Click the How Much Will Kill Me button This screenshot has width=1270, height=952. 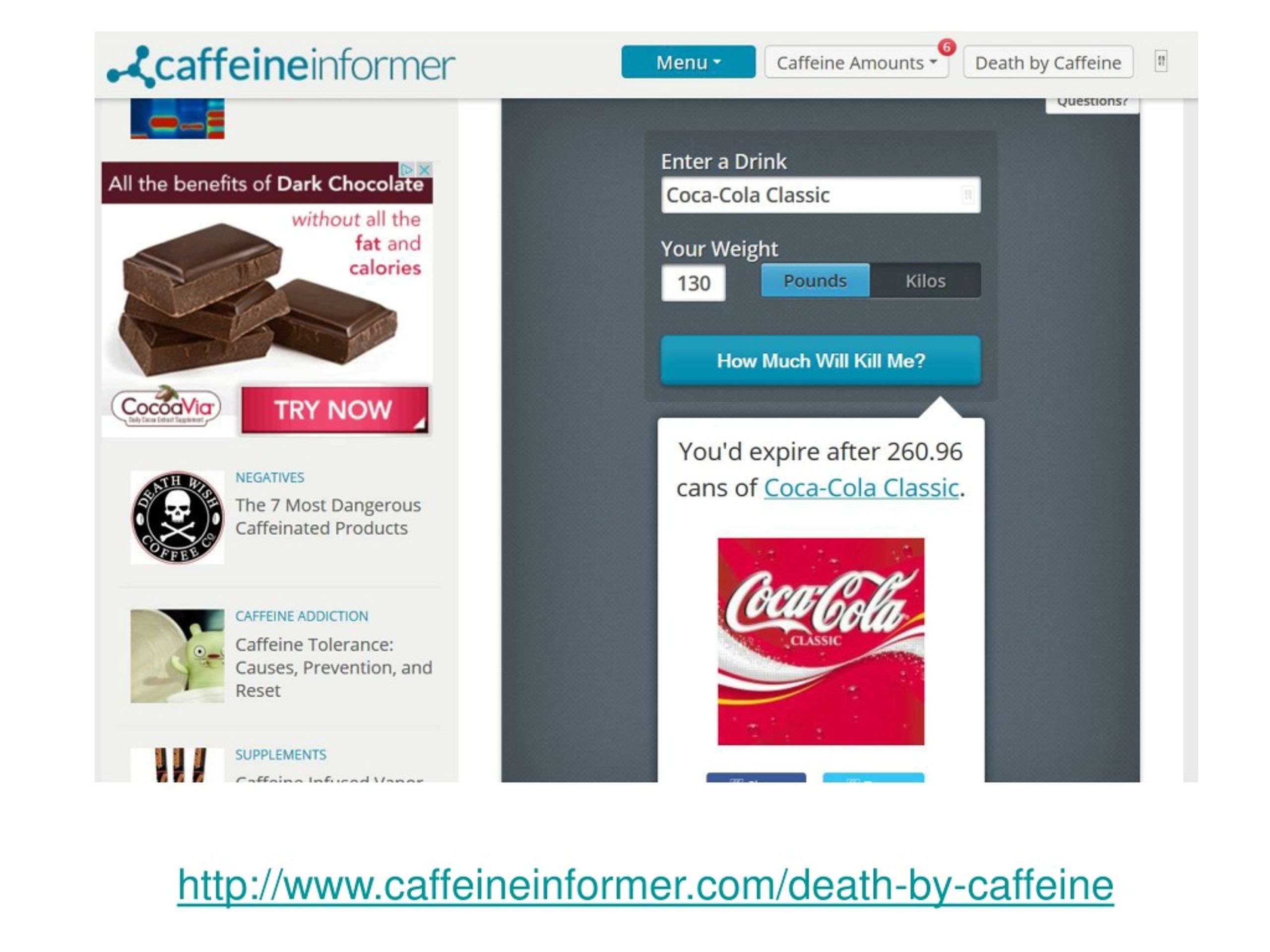click(x=821, y=360)
